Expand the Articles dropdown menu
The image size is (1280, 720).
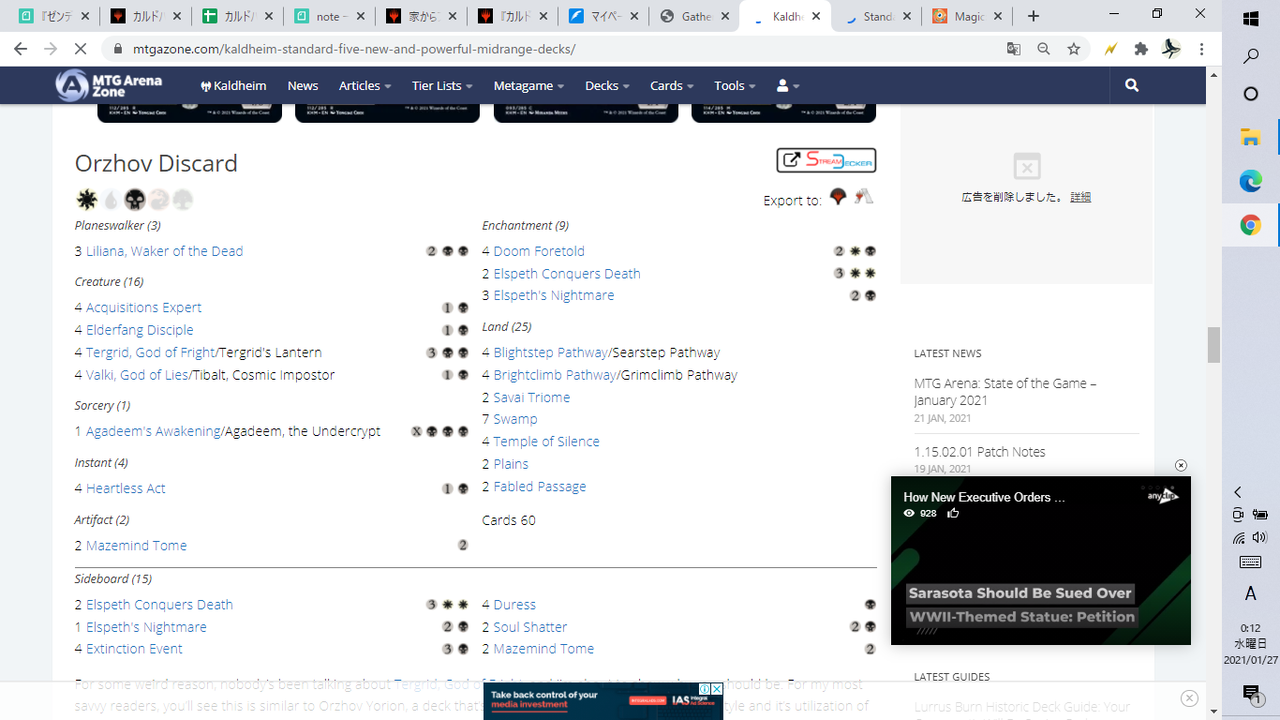pos(365,86)
